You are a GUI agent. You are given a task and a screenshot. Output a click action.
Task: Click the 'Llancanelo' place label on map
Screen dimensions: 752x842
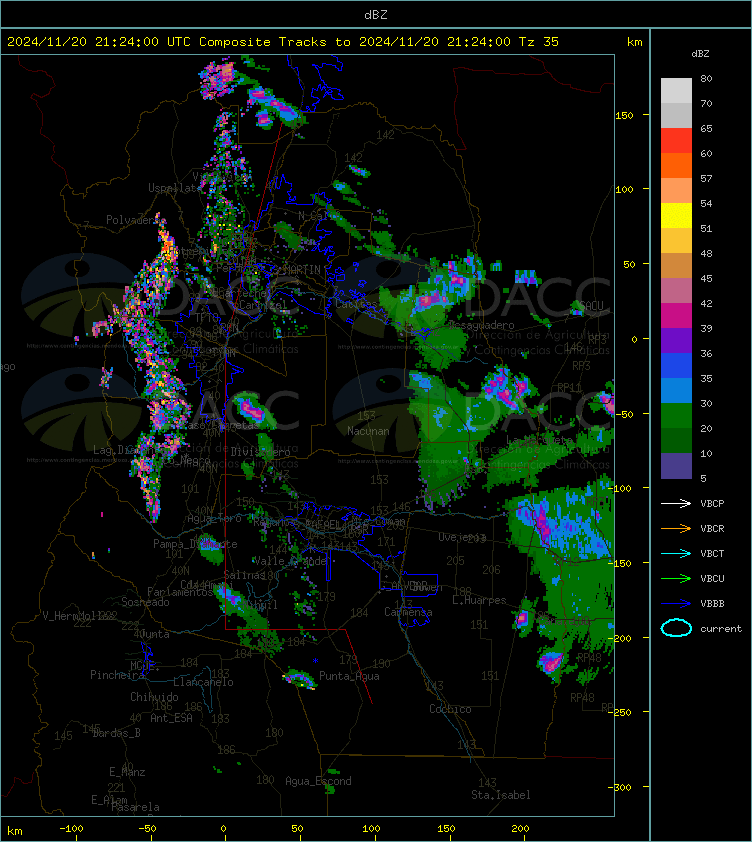pos(204,682)
